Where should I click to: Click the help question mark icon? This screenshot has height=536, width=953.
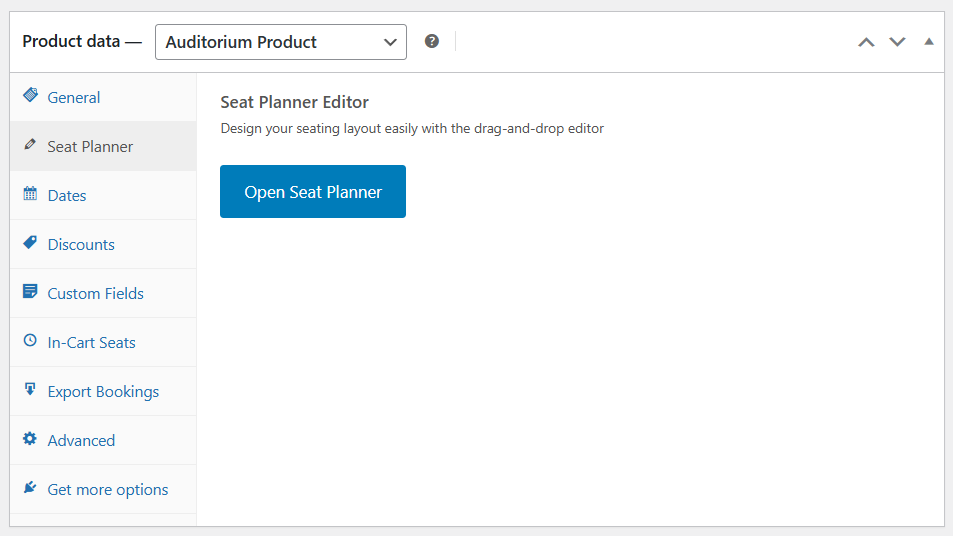tap(432, 41)
